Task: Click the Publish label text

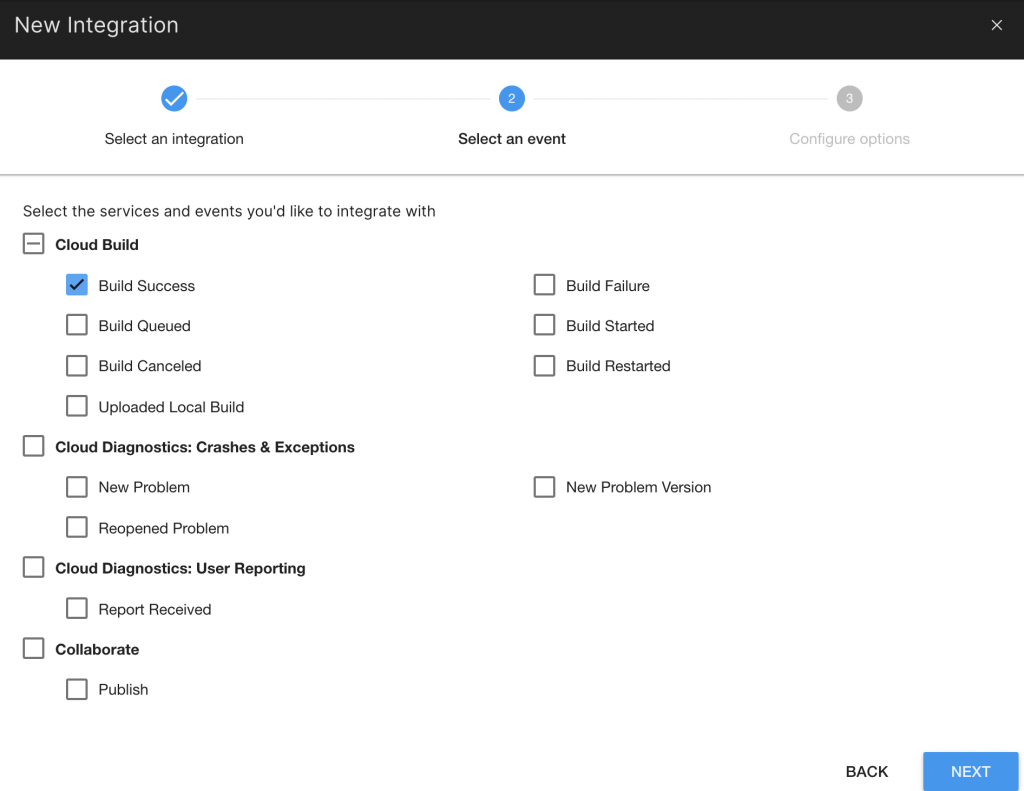Action: tap(123, 690)
